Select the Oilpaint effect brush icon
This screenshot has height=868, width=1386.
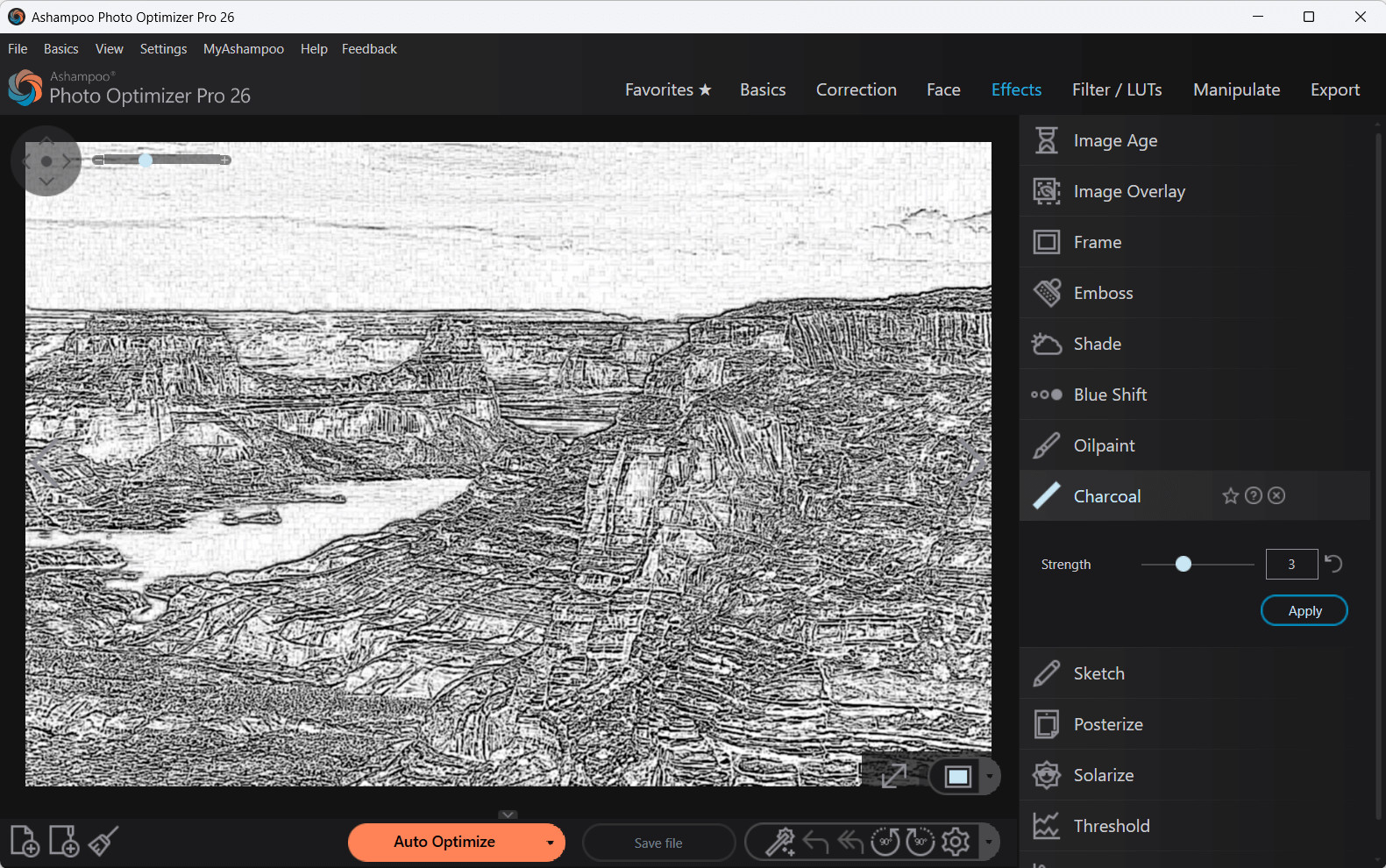pyautogui.click(x=1047, y=445)
